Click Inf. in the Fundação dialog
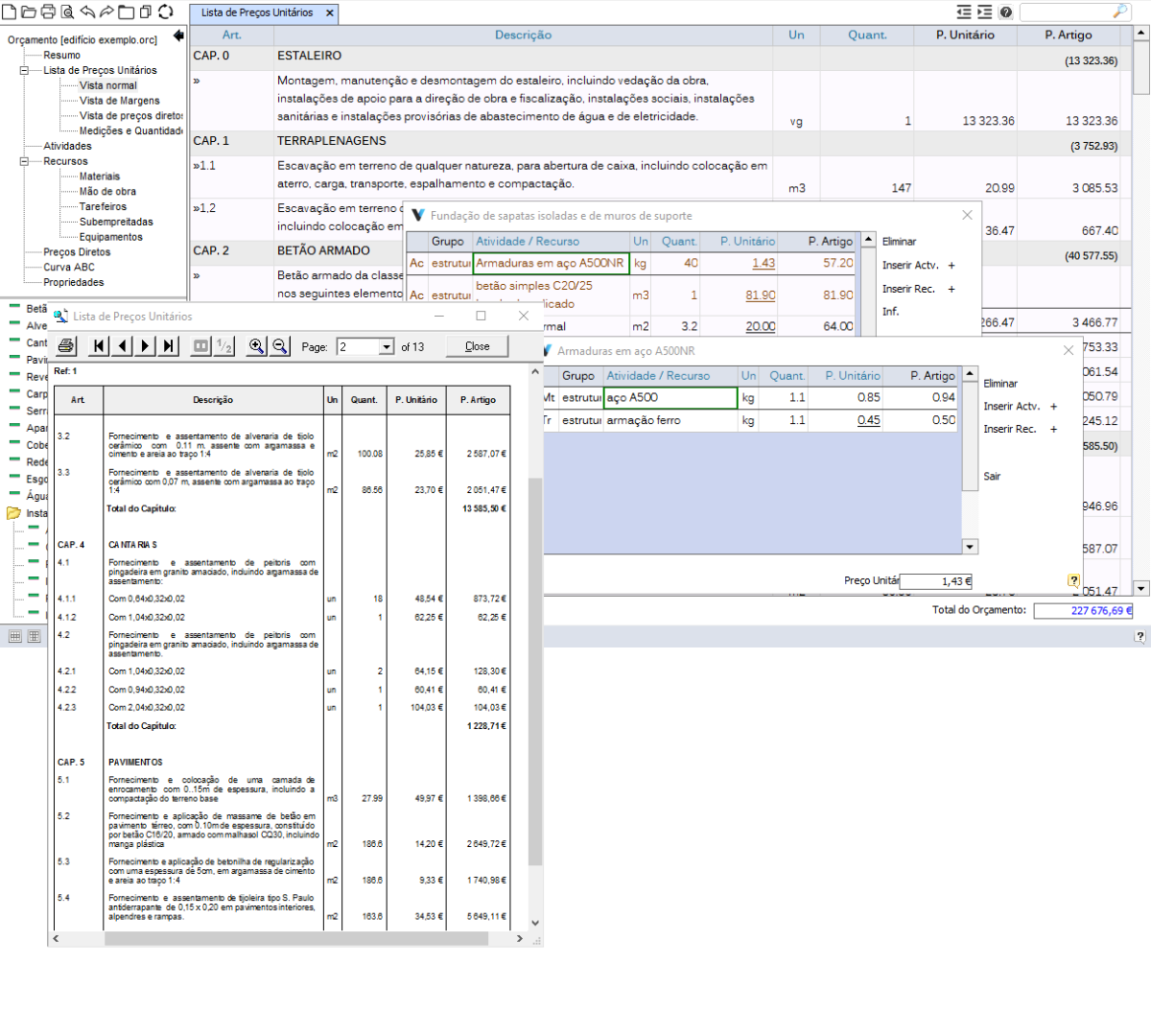1151x1036 pixels. [891, 312]
